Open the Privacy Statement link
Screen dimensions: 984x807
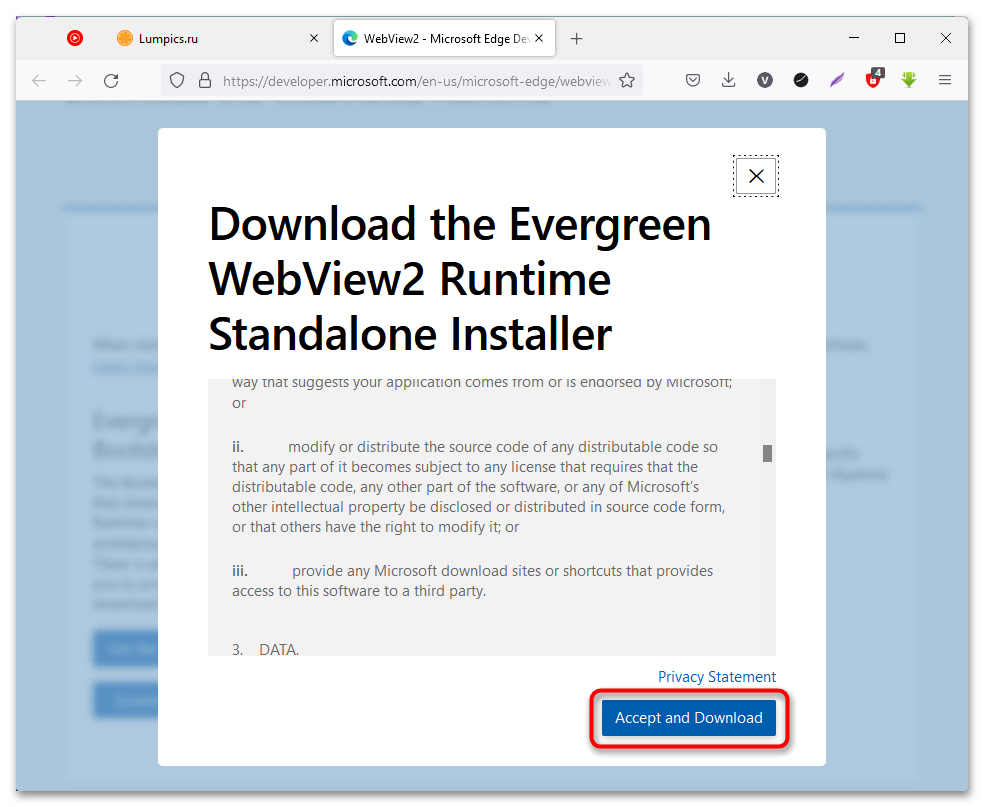click(716, 677)
